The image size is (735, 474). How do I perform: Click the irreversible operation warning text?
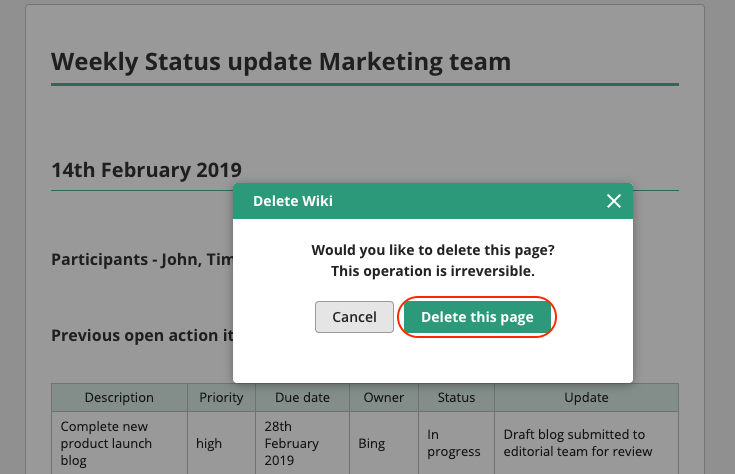click(x=433, y=270)
